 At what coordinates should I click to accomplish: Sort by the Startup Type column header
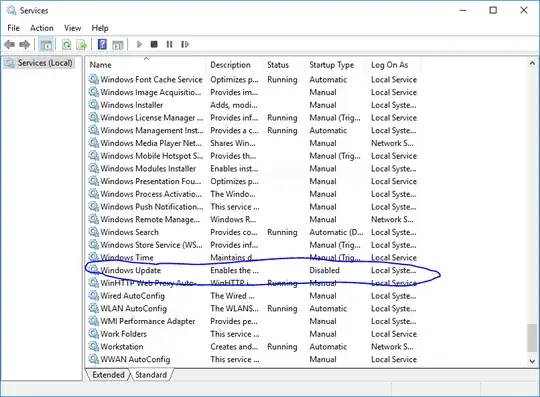(336, 65)
